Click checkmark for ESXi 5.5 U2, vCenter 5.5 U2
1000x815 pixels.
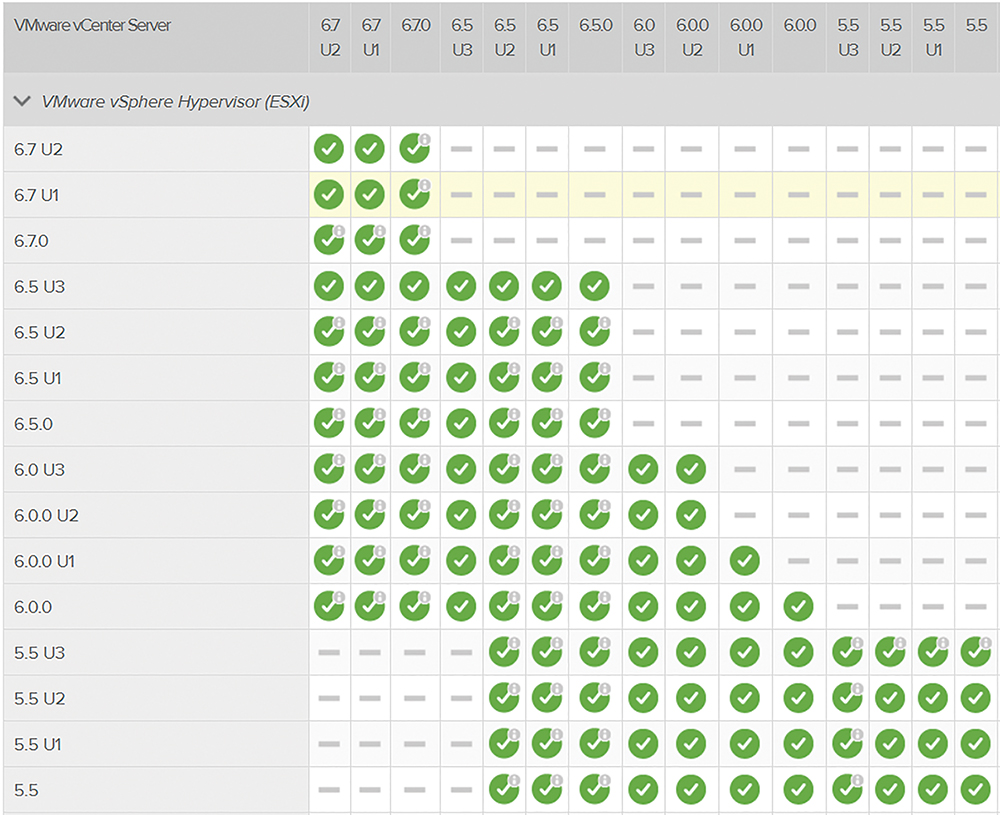(890, 698)
